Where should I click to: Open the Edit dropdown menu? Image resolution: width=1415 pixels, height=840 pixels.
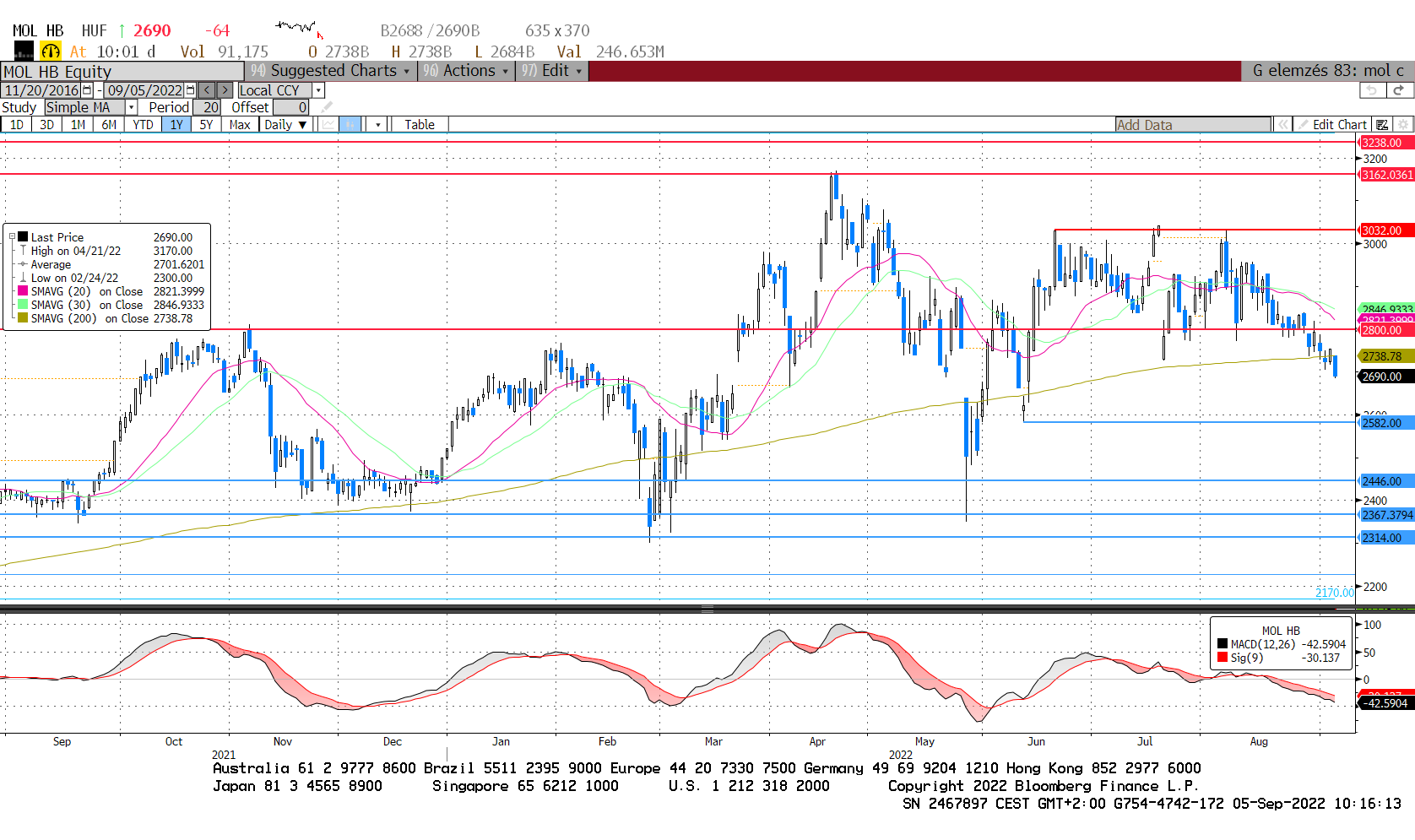(x=551, y=71)
